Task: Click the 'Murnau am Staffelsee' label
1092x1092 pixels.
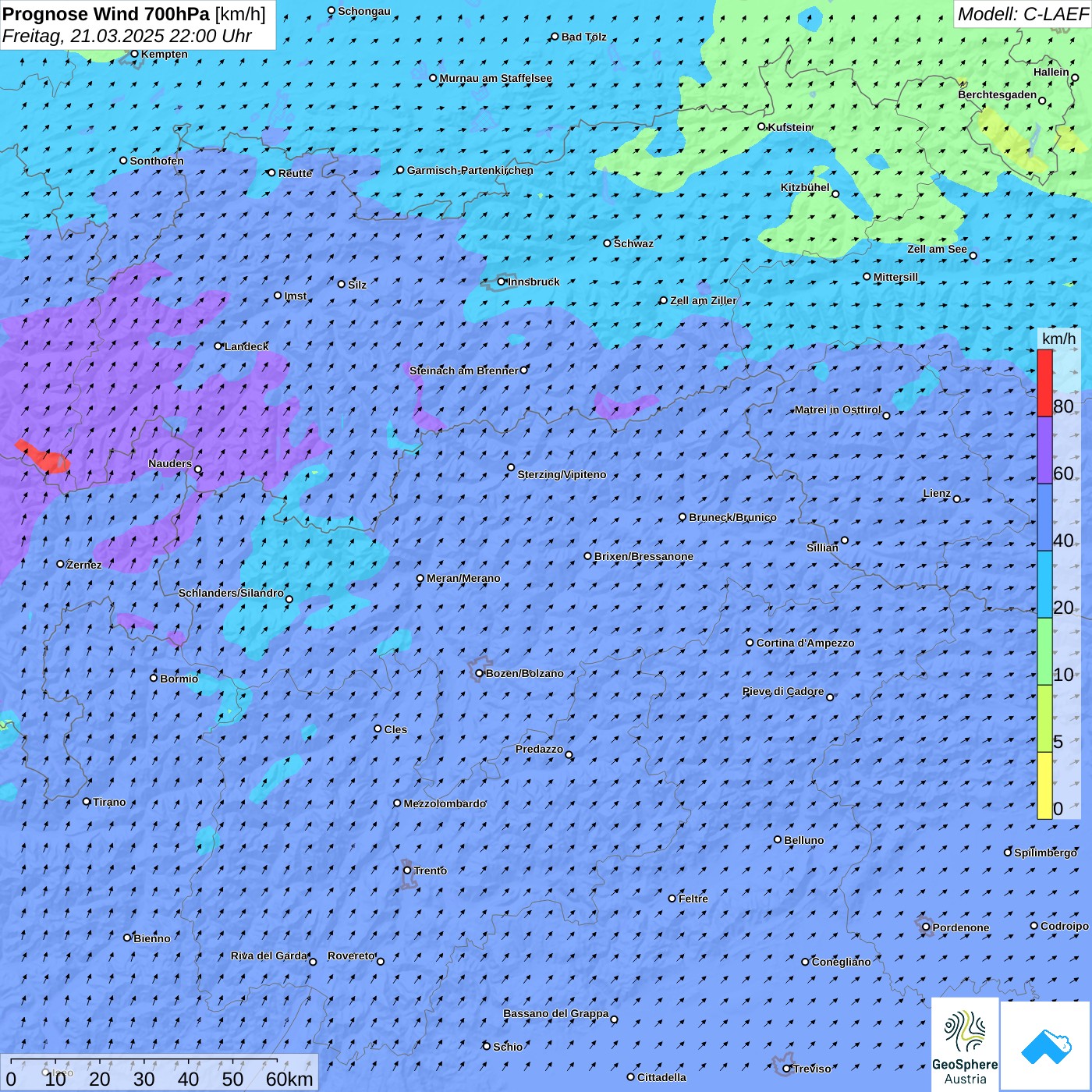Action: [x=496, y=78]
